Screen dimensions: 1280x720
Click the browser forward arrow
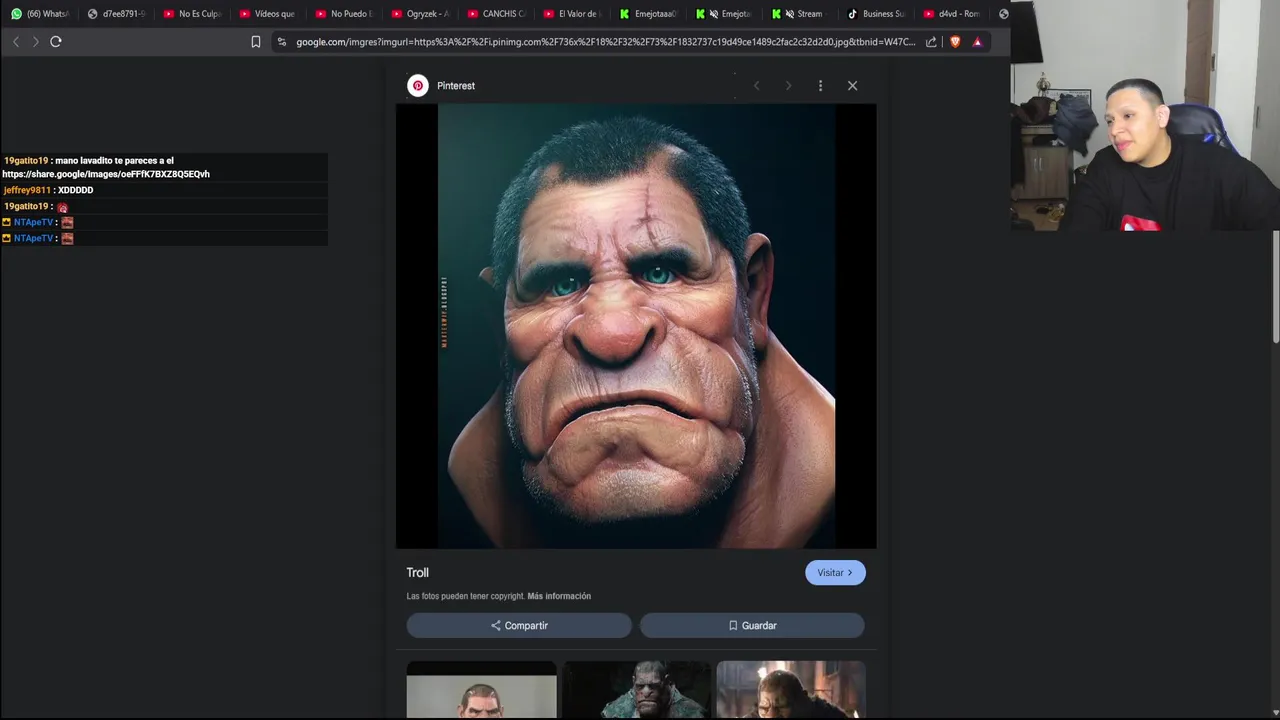(36, 42)
